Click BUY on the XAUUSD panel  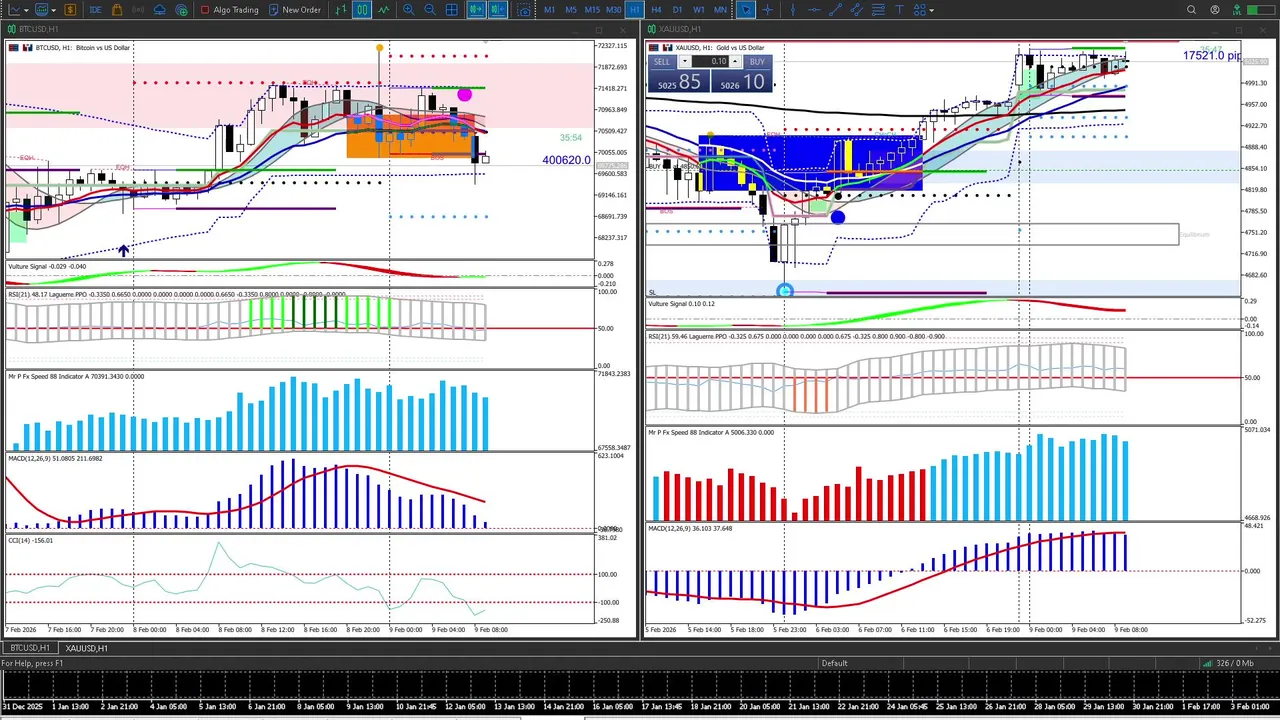coord(741,76)
